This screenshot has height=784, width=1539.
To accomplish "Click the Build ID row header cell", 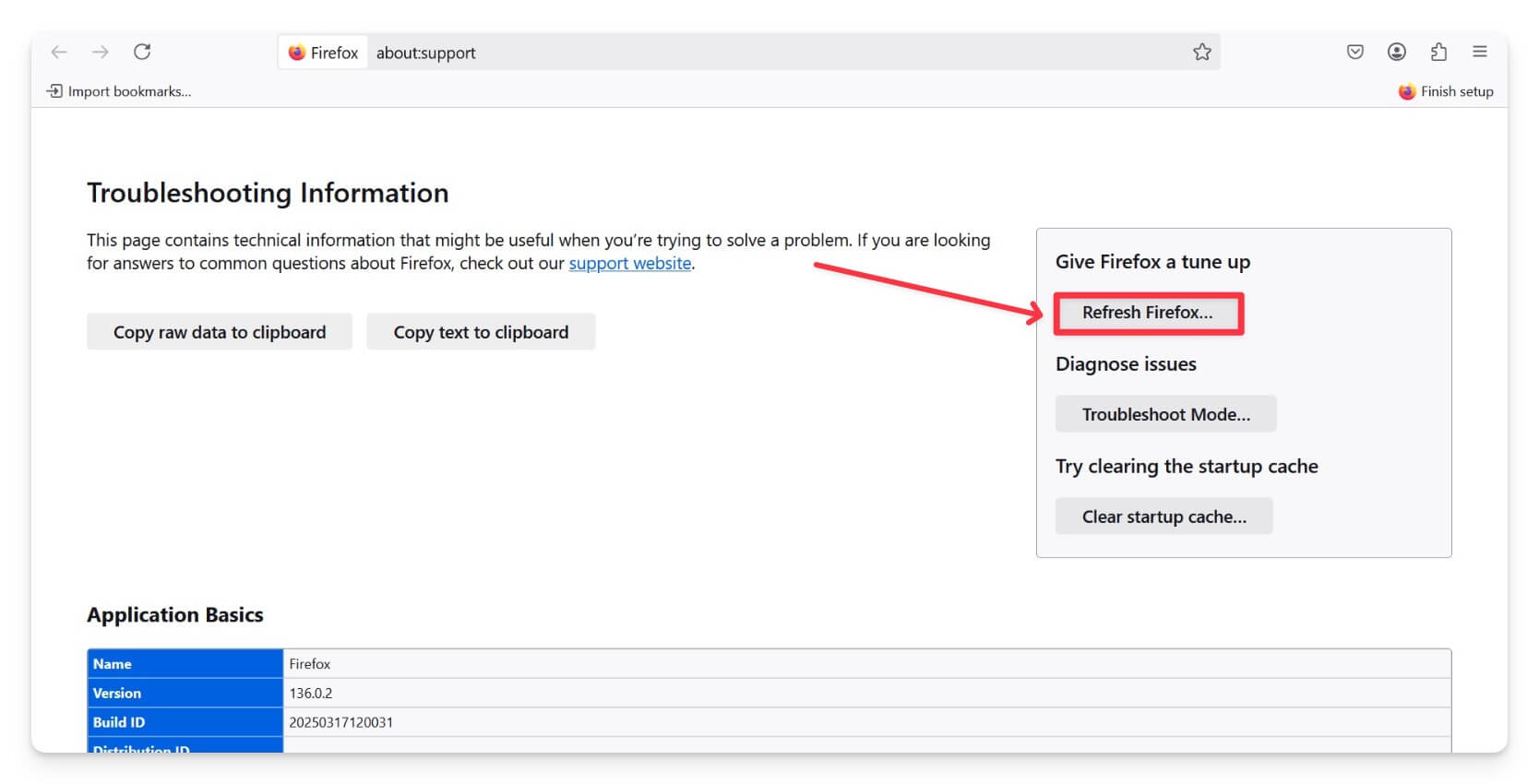I will 185,722.
